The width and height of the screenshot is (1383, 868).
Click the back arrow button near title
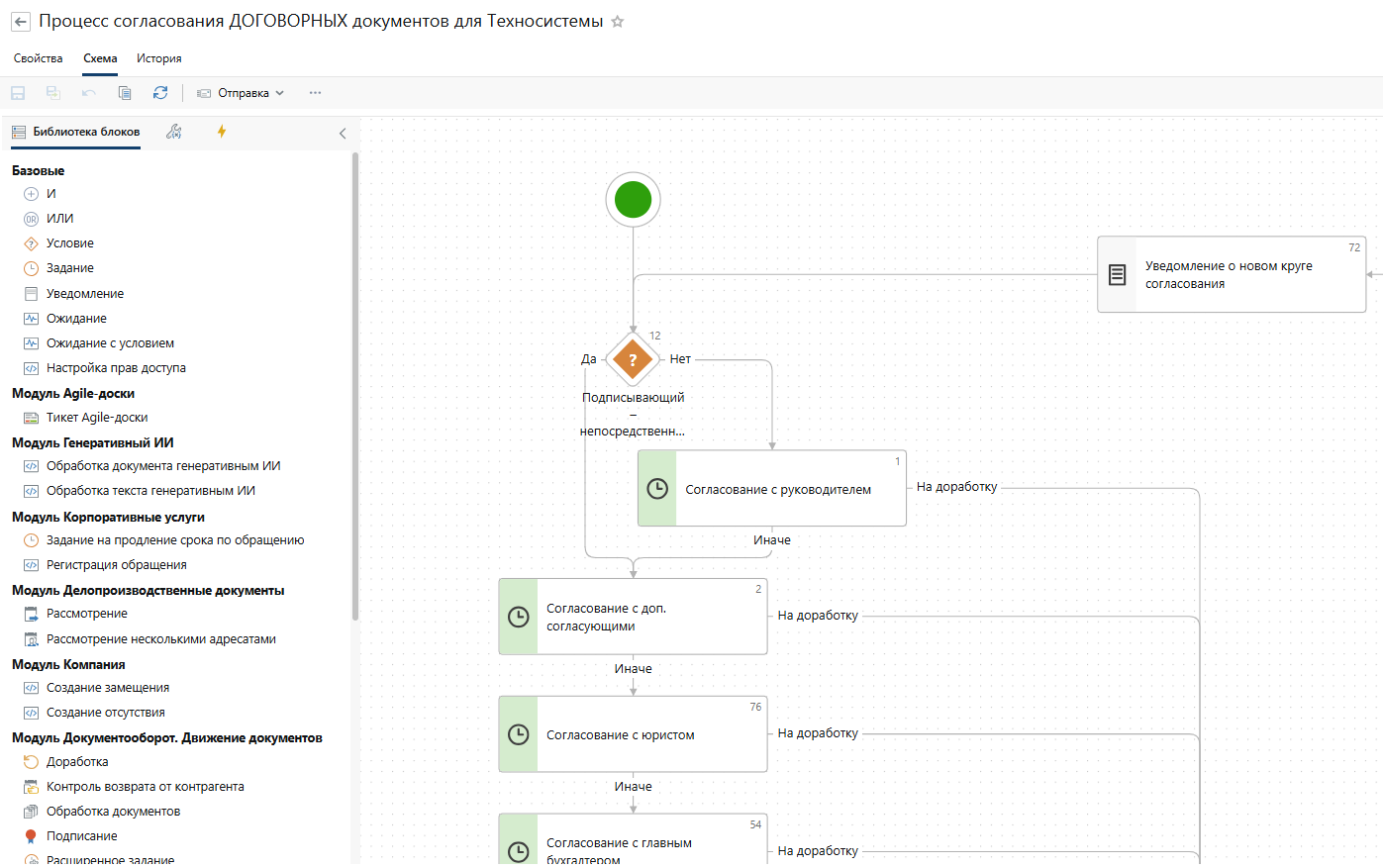point(20,22)
